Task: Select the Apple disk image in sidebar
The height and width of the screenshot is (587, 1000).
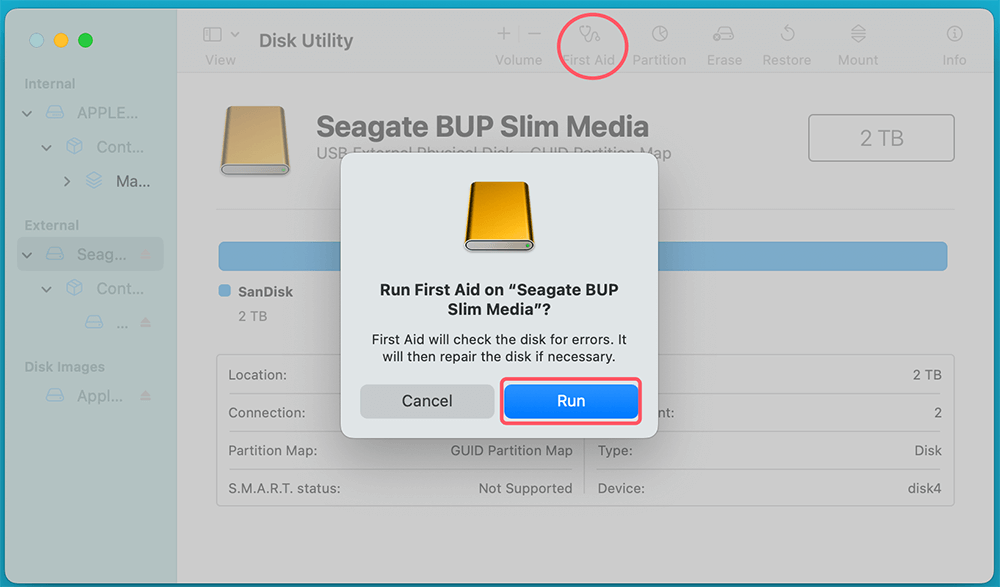Action: click(x=99, y=396)
